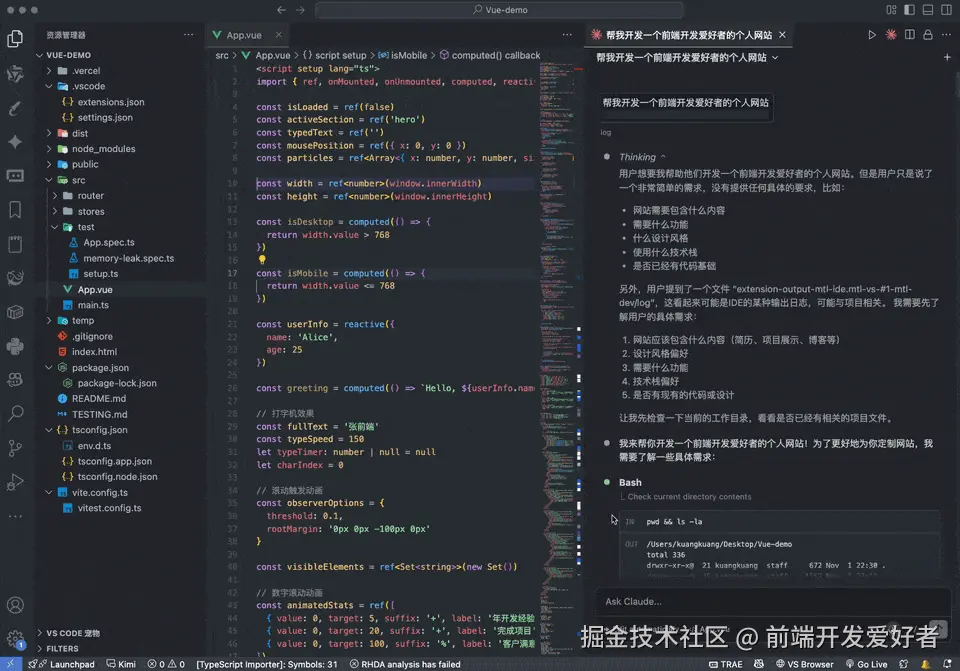The height and width of the screenshot is (671, 960).
Task: Click the Claude asterisk icon in toolbar
Action: pyautogui.click(x=891, y=35)
